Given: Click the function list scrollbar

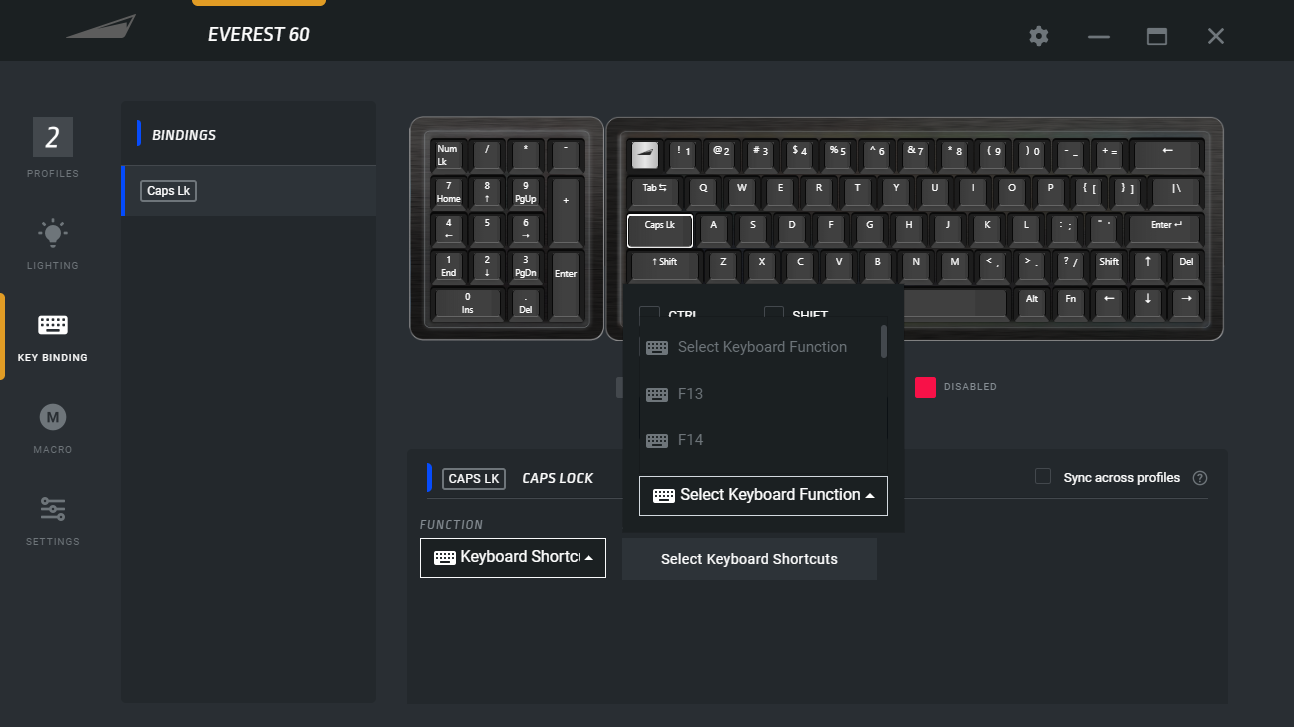Looking at the screenshot, I should [x=884, y=341].
